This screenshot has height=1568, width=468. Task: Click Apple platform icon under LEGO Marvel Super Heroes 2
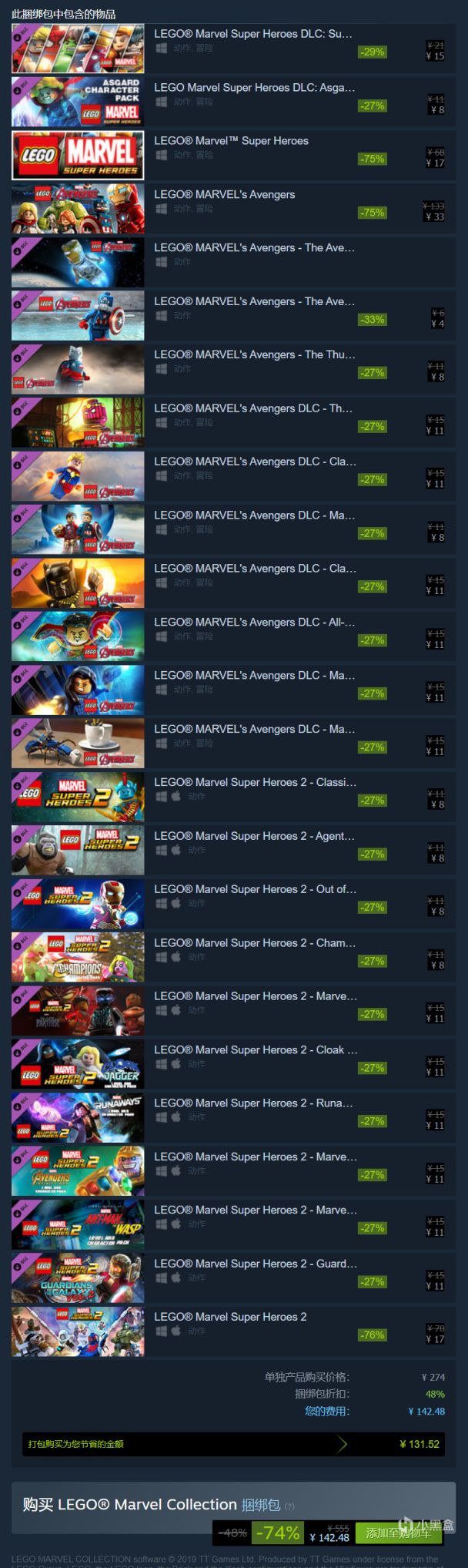(175, 1331)
